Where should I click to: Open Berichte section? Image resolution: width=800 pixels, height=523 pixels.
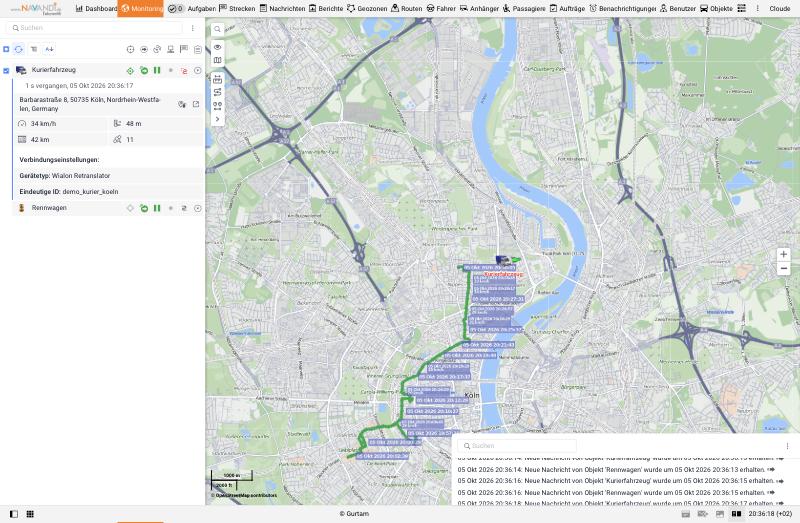(x=326, y=9)
